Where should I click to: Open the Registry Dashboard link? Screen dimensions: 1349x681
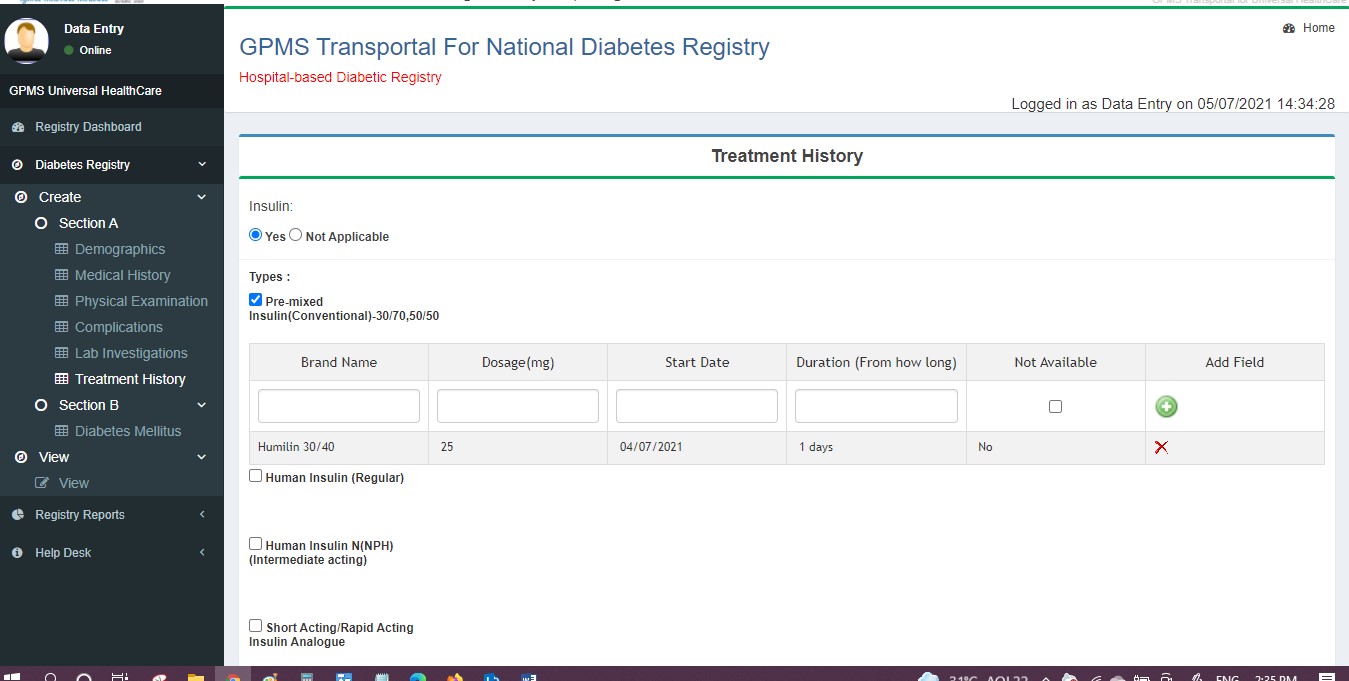[88, 127]
